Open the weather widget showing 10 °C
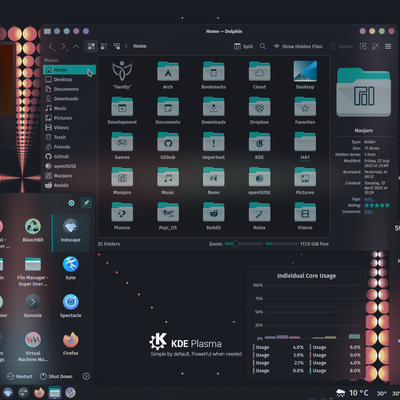This screenshot has width=400, height=400. [x=353, y=393]
